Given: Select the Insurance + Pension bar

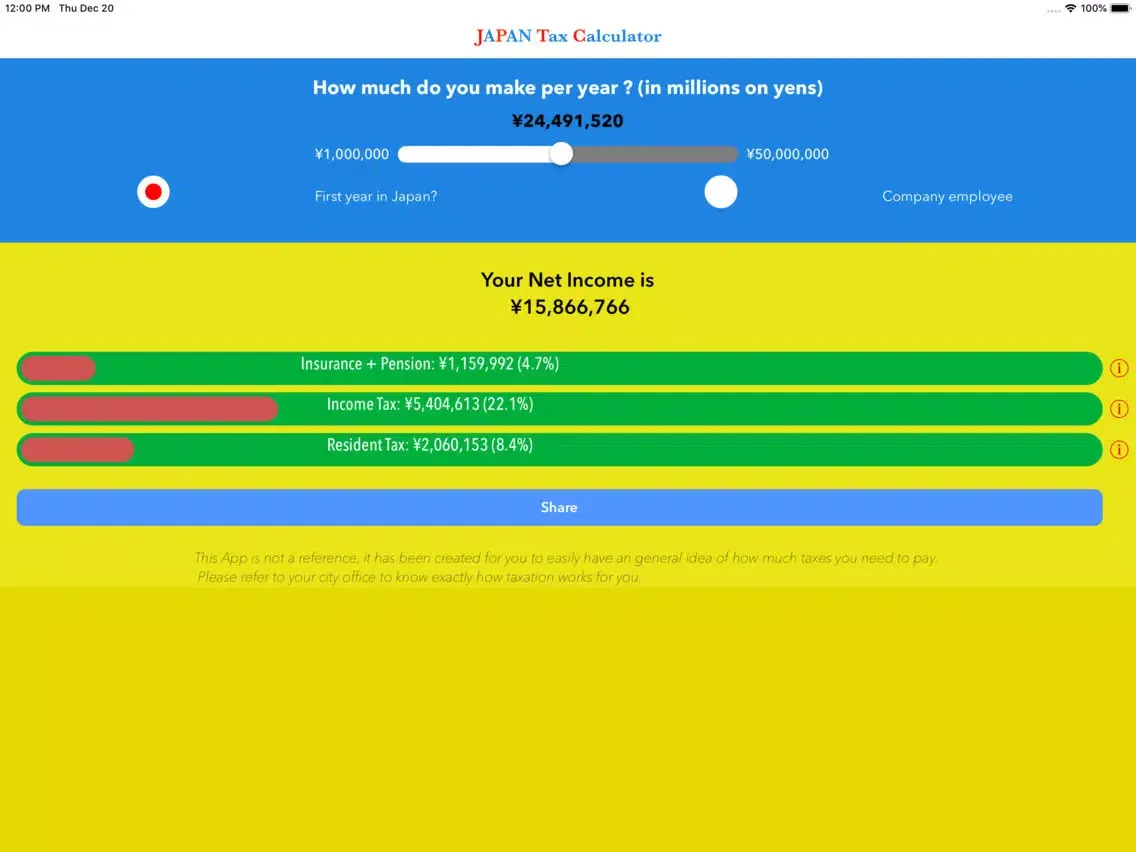Looking at the screenshot, I should point(559,368).
